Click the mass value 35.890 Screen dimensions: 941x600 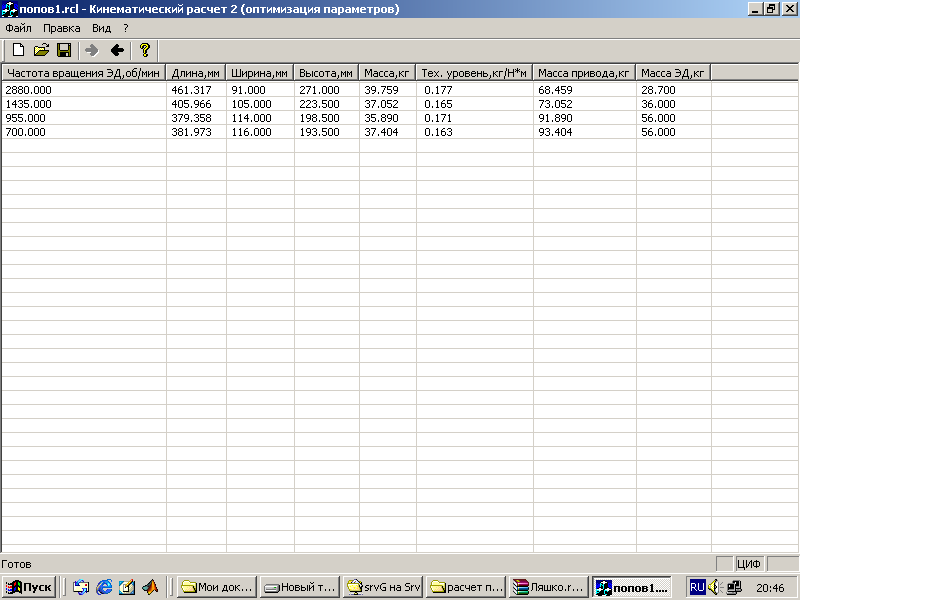381,118
